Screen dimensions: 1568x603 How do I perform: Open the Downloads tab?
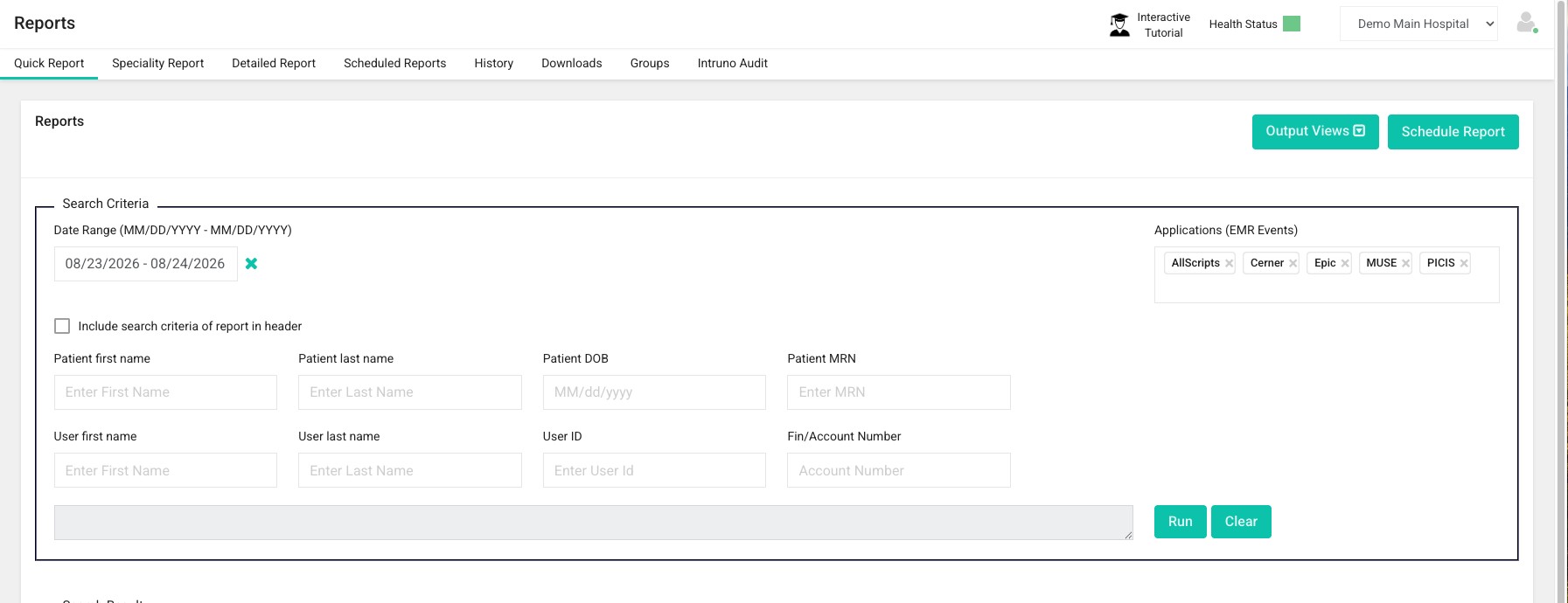click(572, 63)
